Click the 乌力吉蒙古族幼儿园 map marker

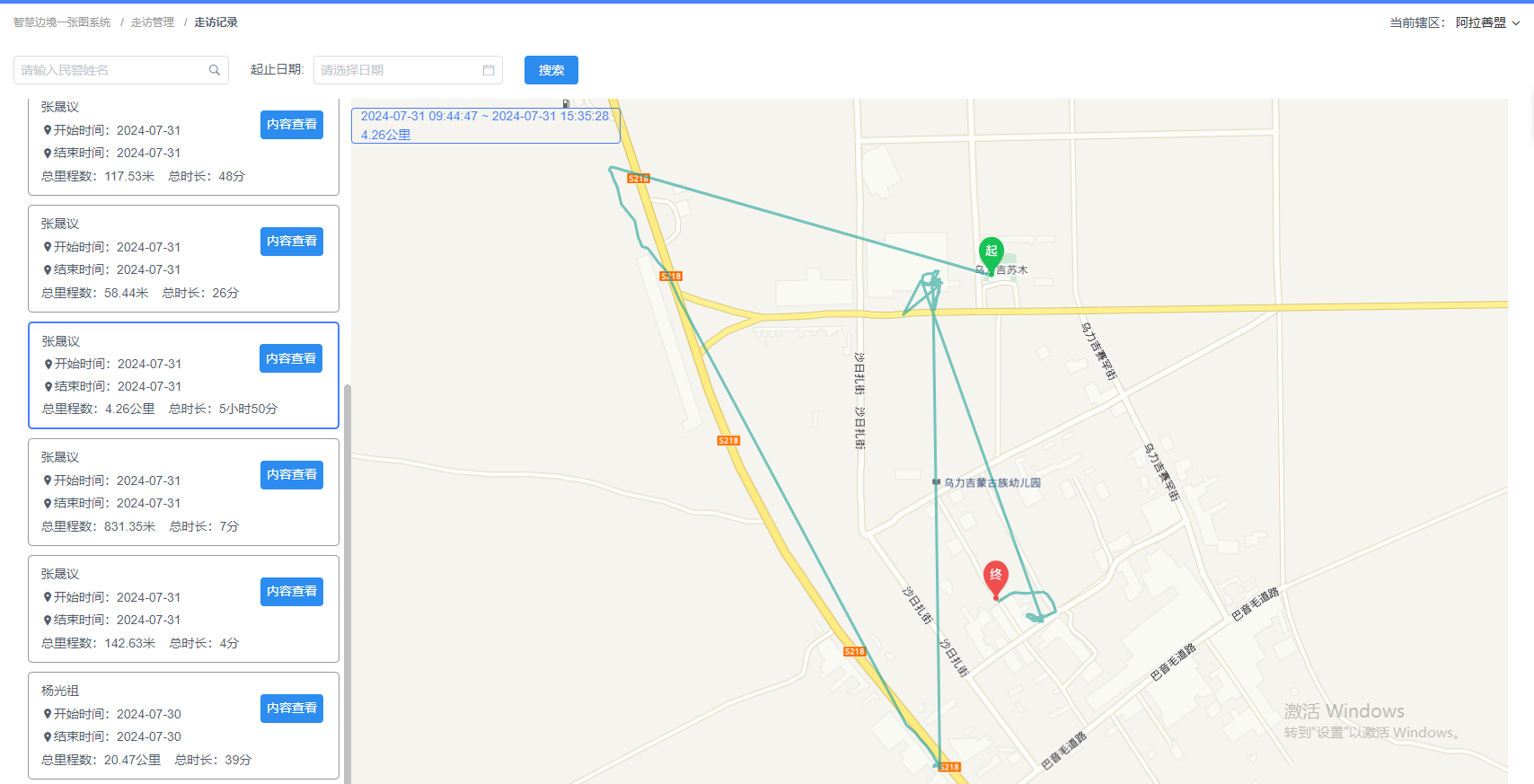(x=936, y=482)
